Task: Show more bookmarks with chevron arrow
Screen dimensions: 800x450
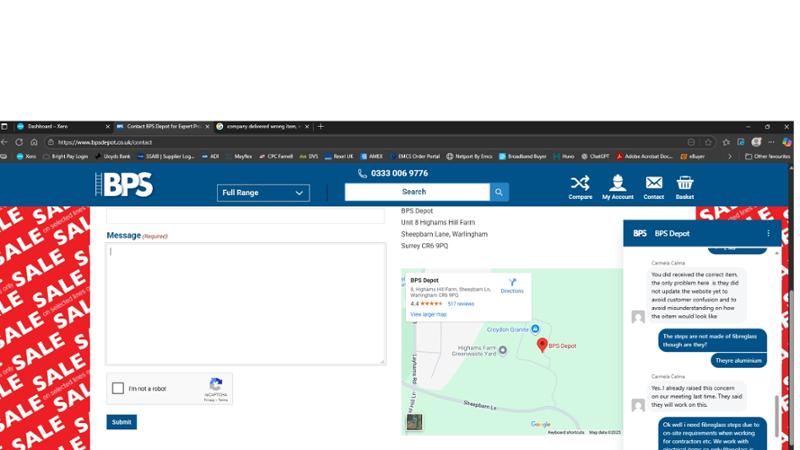Action: click(x=730, y=157)
